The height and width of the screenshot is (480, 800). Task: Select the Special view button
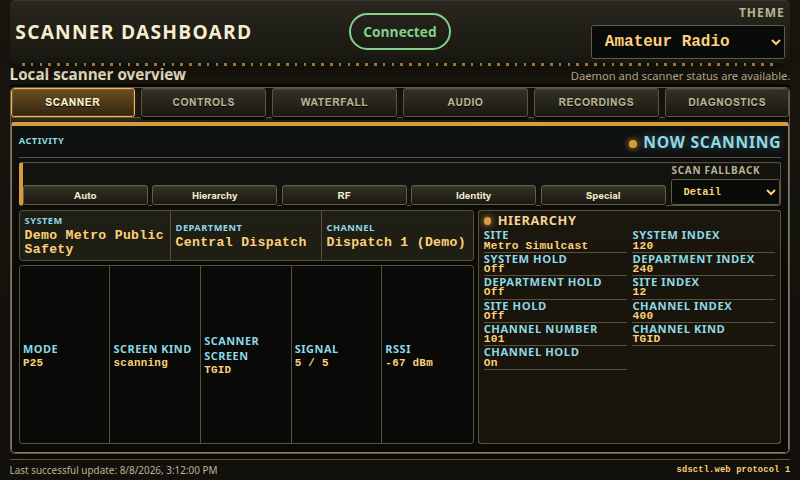pos(603,195)
